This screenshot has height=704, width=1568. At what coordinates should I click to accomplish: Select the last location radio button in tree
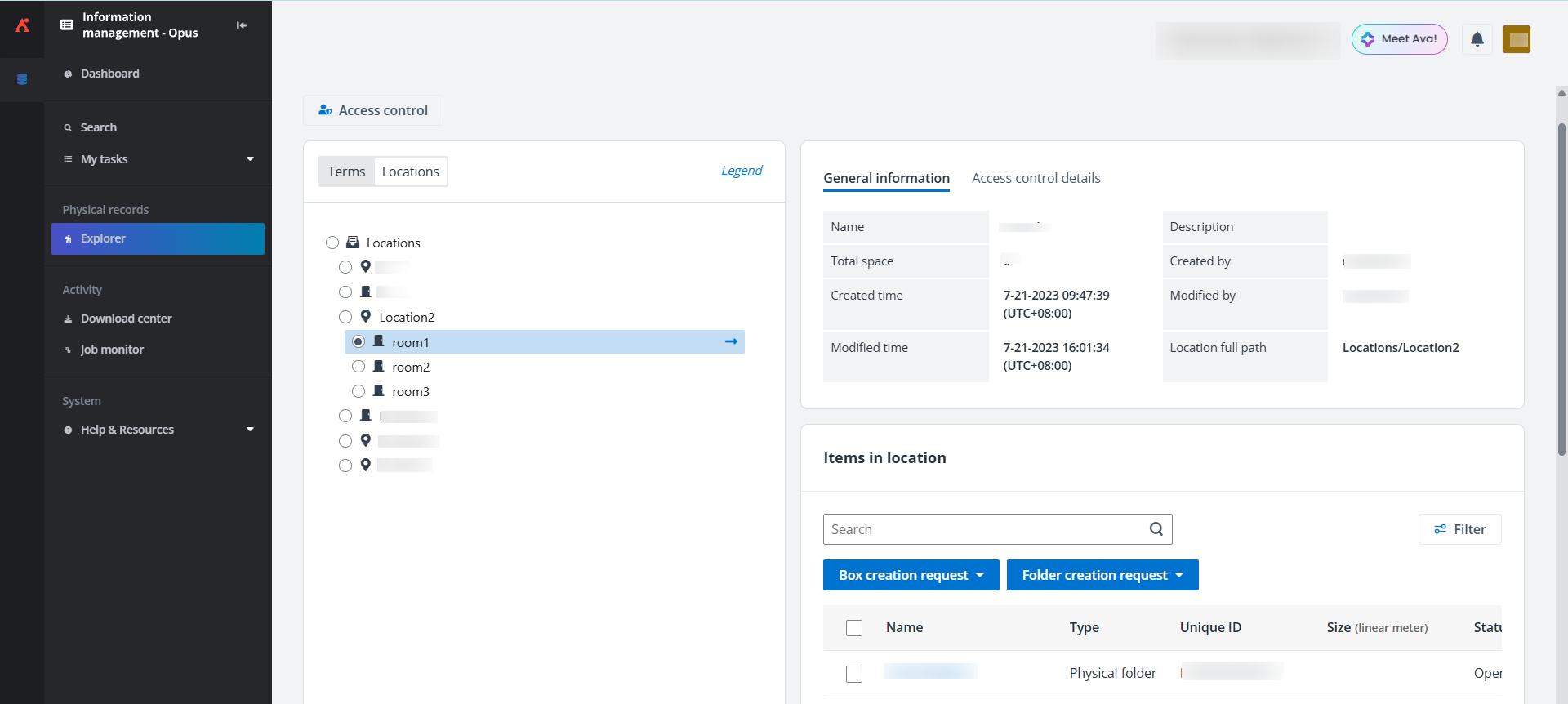[x=345, y=466]
